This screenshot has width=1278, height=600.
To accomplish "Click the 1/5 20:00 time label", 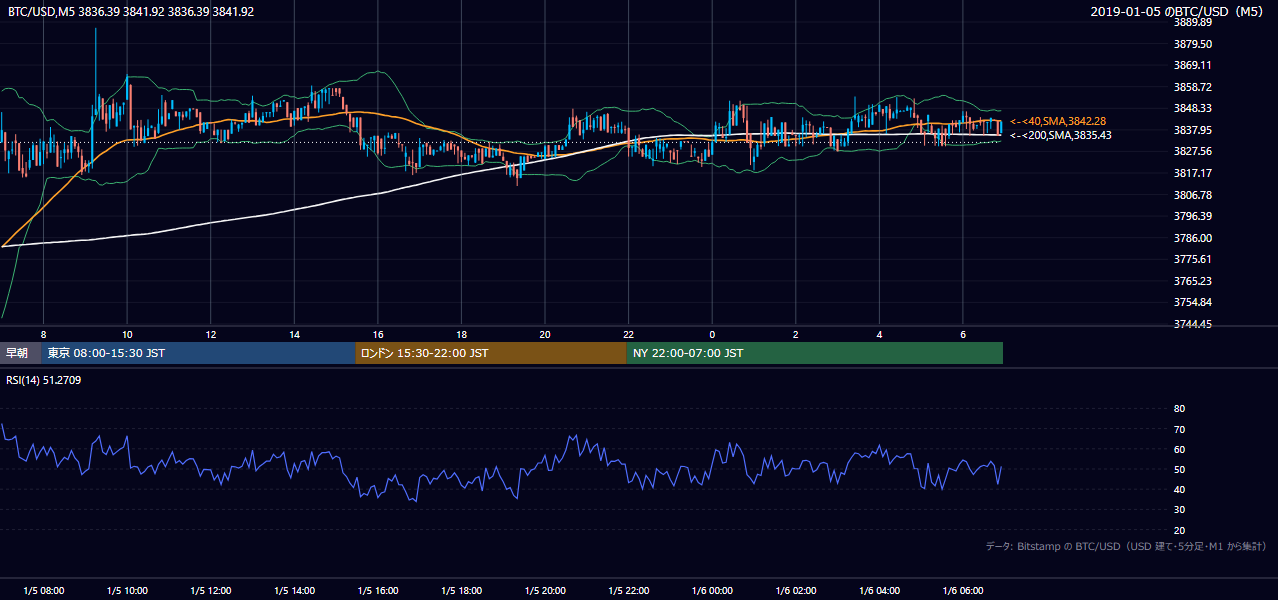I will pos(545,591).
